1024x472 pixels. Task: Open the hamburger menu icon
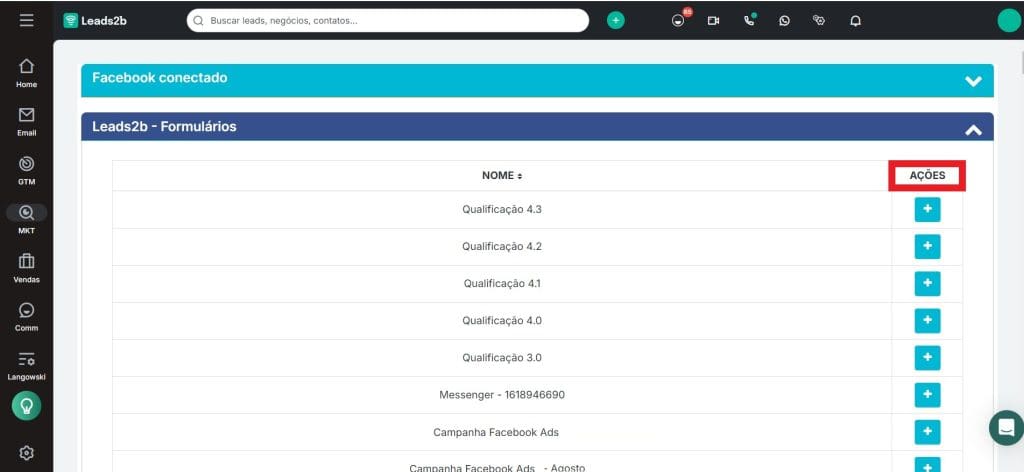coord(26,20)
